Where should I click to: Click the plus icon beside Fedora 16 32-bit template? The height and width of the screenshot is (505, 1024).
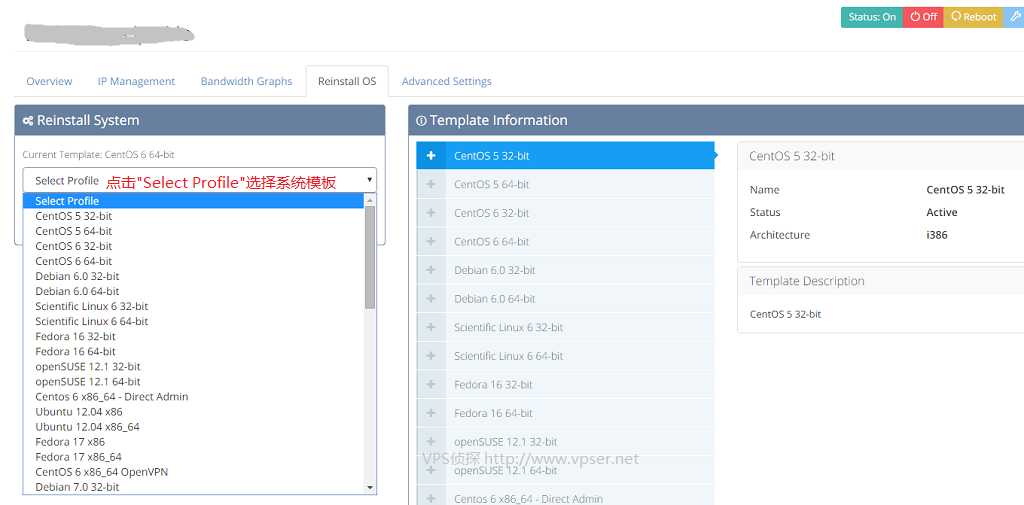[431, 385]
